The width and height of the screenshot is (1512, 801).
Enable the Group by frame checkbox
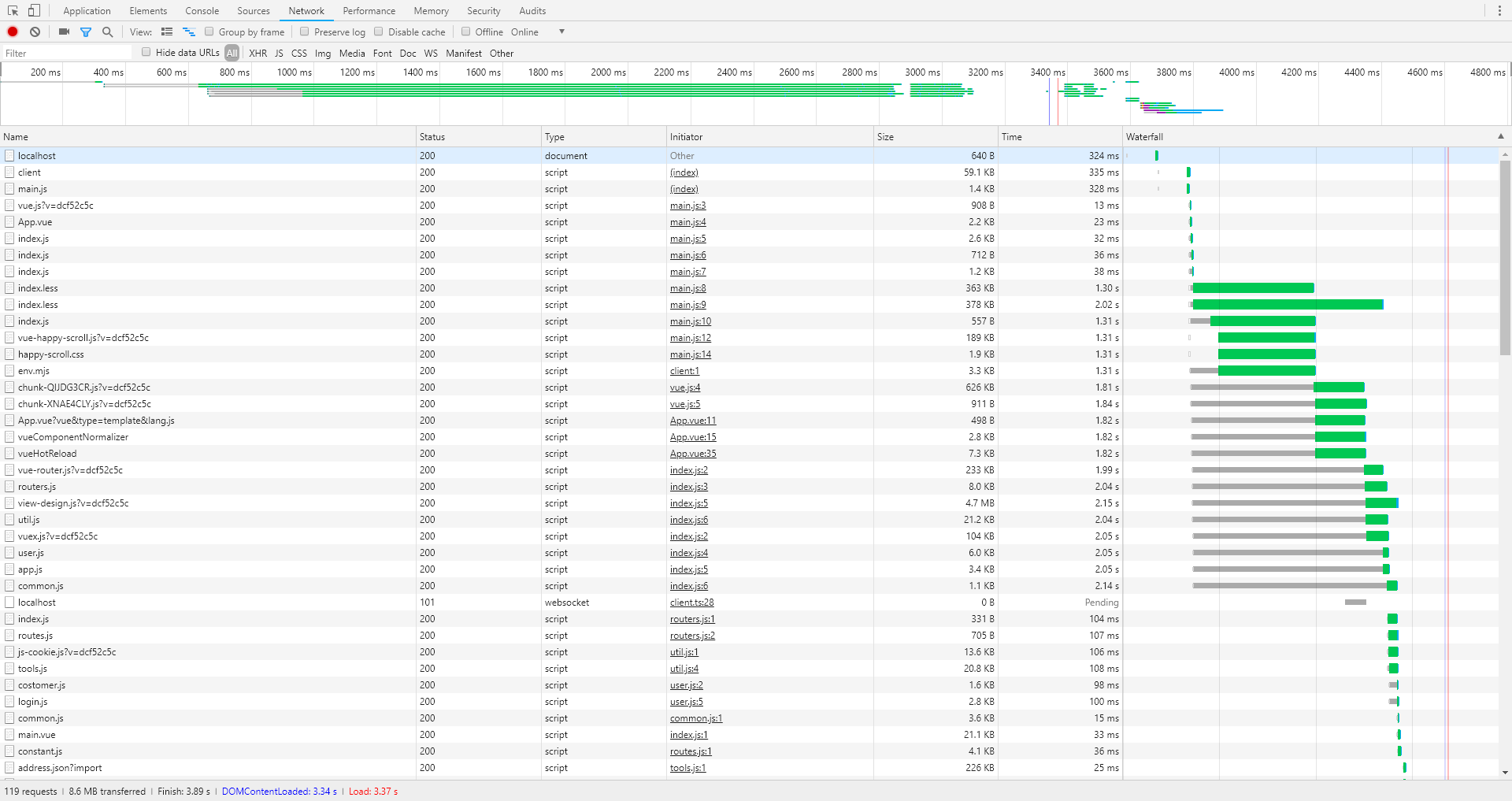(x=209, y=32)
